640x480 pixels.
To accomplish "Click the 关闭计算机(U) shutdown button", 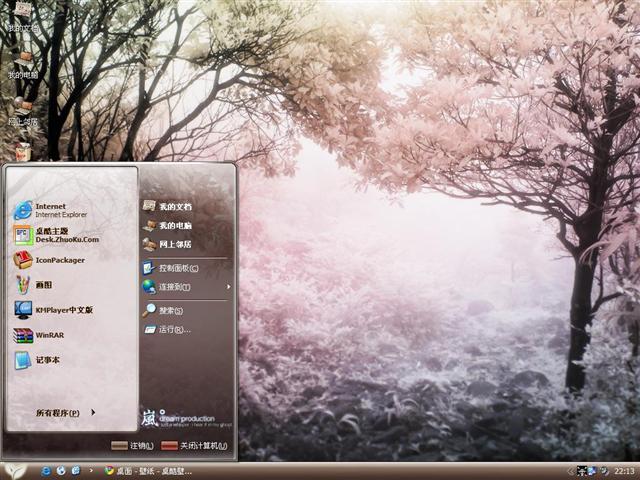I will click(194, 446).
